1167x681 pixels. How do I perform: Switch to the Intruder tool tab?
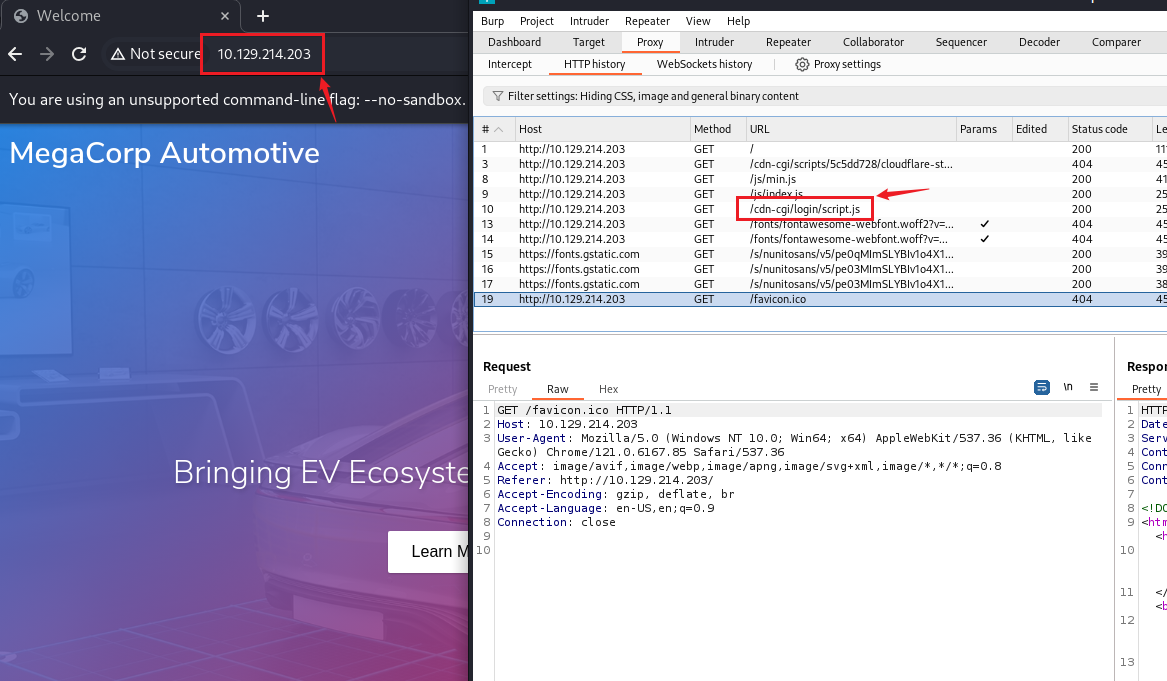(714, 42)
